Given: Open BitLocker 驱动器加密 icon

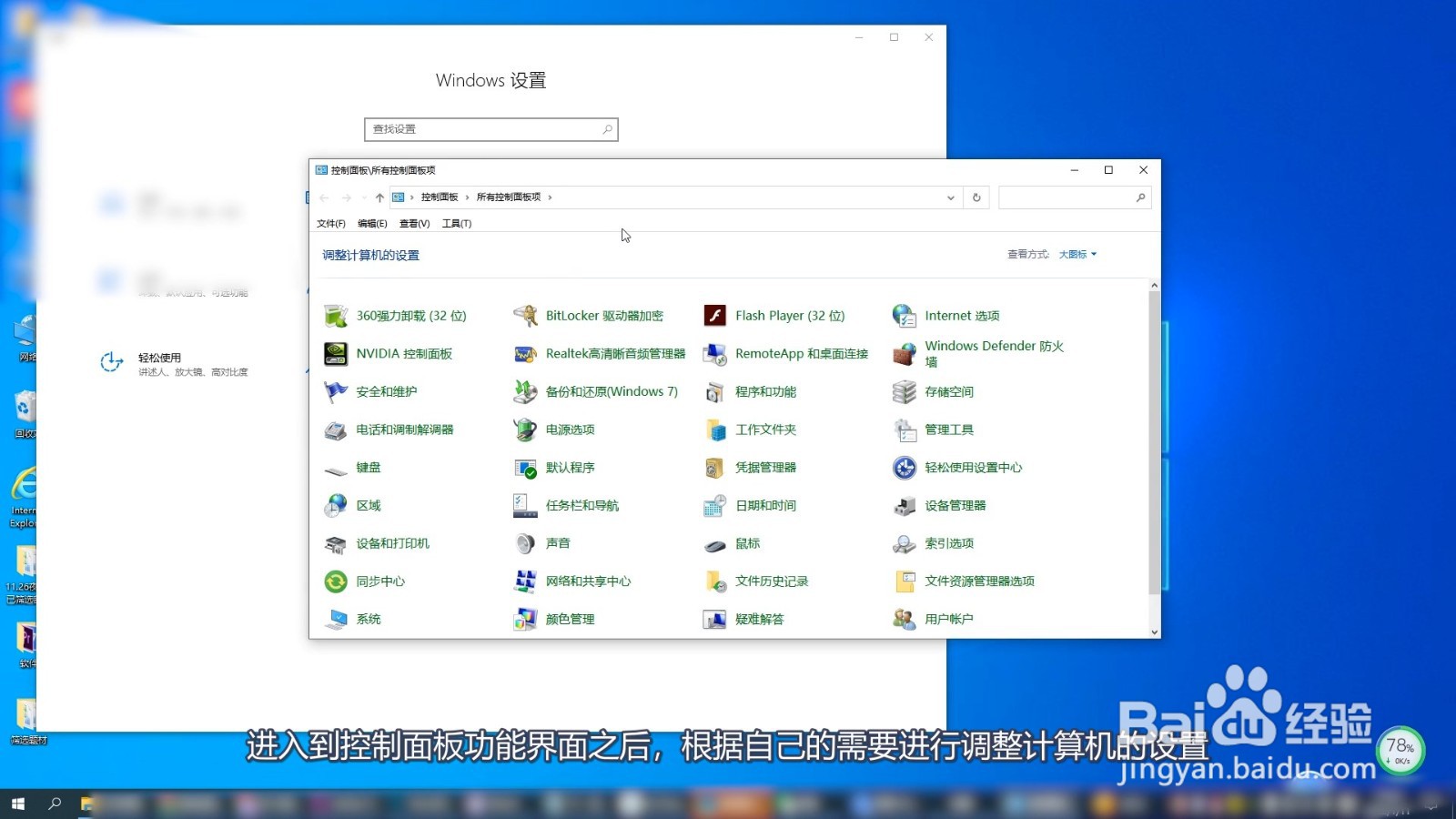Looking at the screenshot, I should coord(525,316).
